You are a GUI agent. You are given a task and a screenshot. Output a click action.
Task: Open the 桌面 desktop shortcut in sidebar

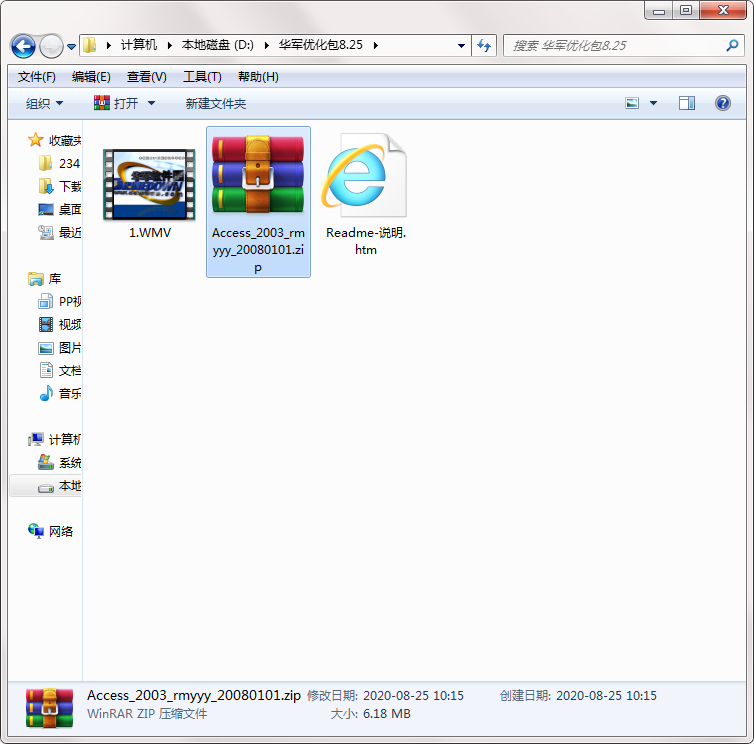click(x=69, y=209)
